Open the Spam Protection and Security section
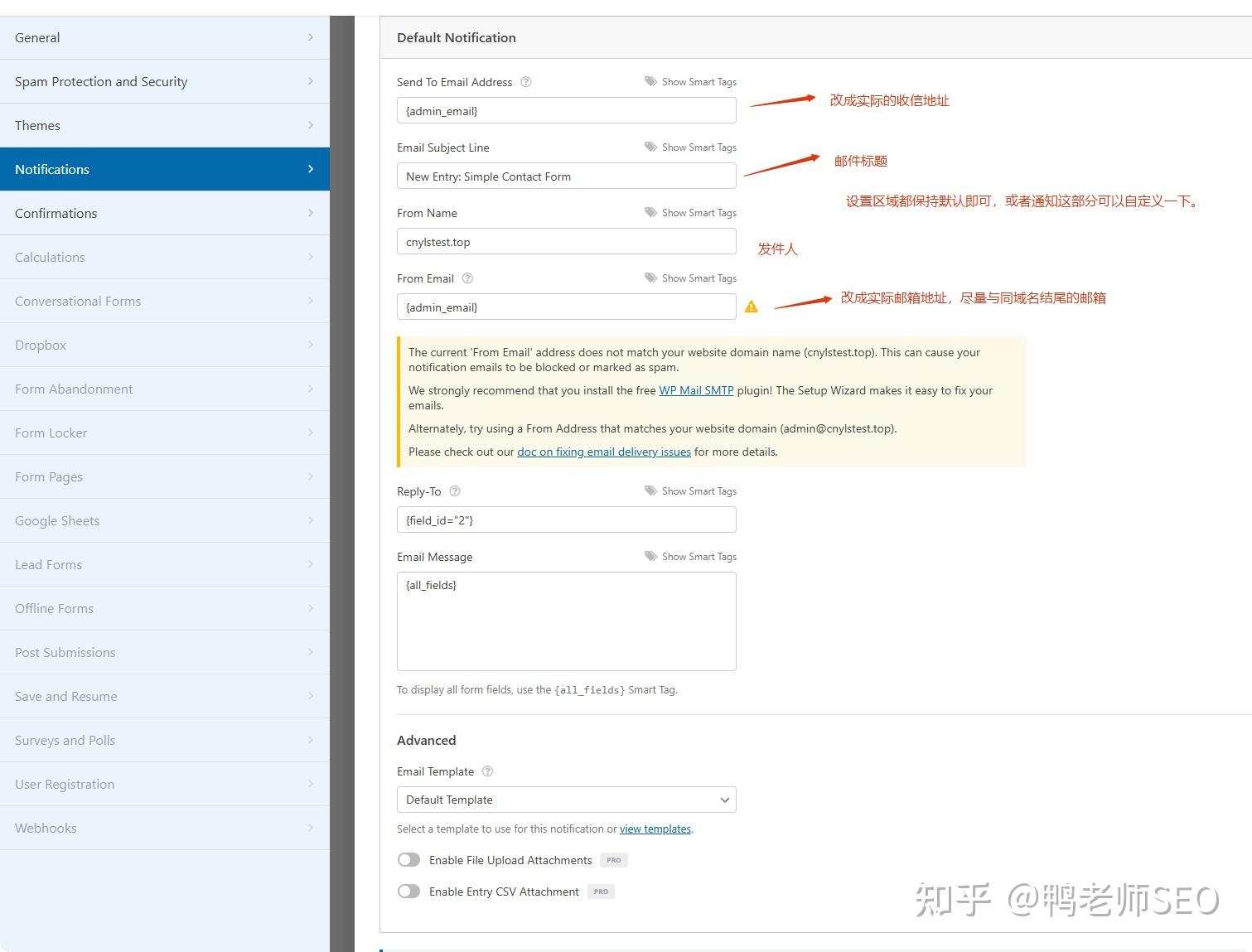 pyautogui.click(x=165, y=81)
